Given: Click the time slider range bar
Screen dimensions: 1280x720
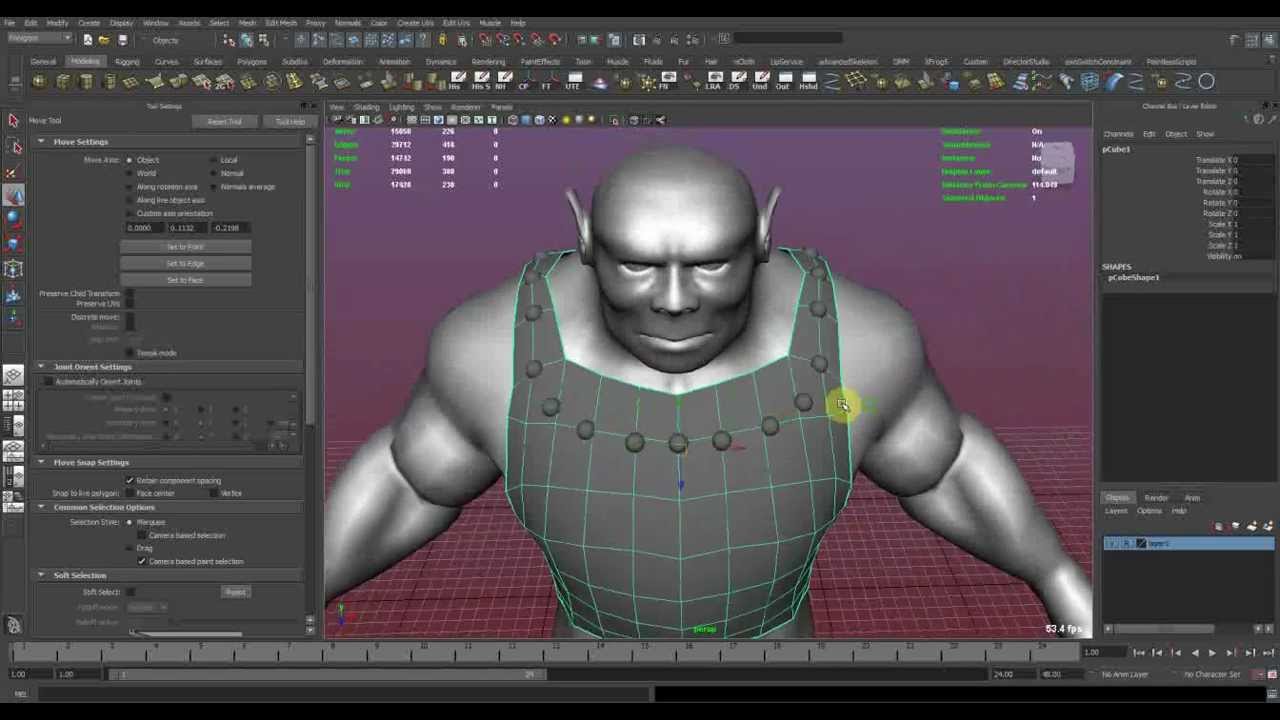Looking at the screenshot, I should tap(325, 675).
